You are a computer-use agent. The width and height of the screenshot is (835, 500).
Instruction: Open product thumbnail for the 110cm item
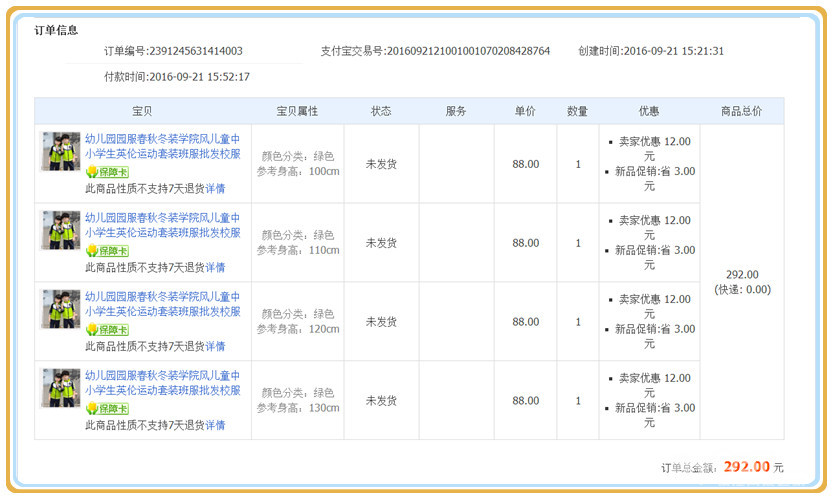[x=61, y=230]
